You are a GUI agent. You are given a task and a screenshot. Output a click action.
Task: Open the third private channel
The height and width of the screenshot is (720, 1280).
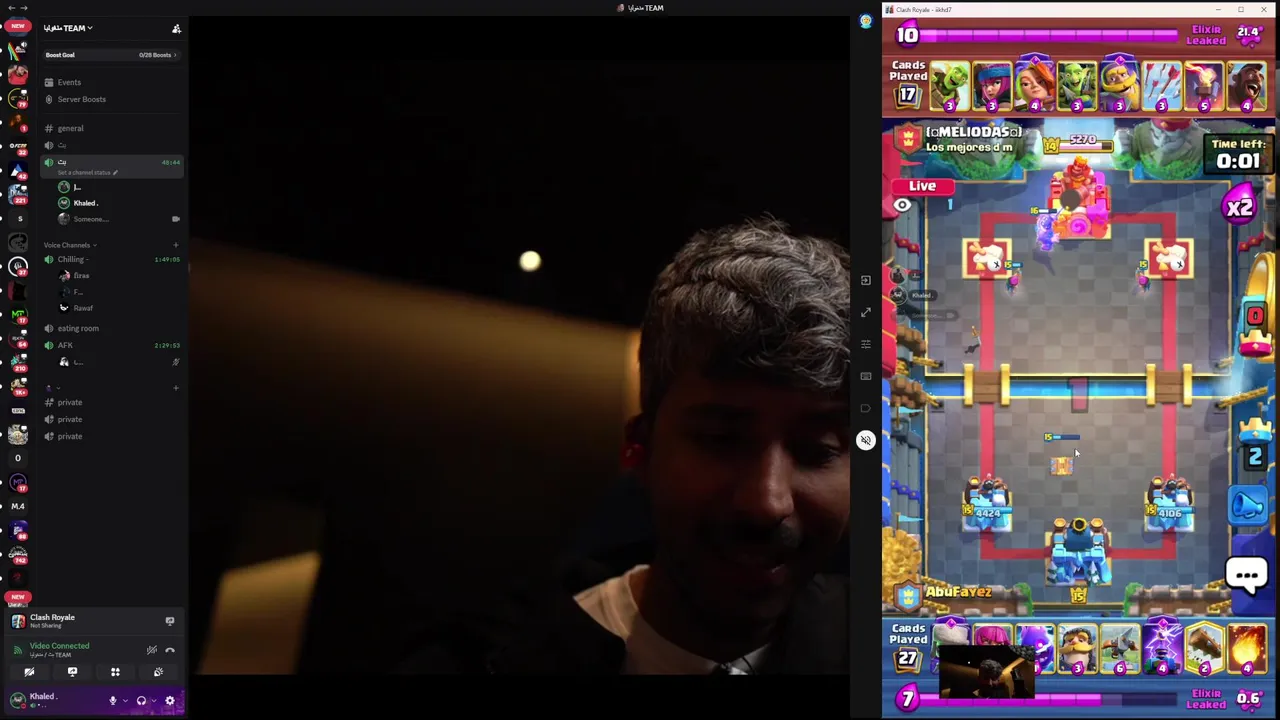pos(69,436)
